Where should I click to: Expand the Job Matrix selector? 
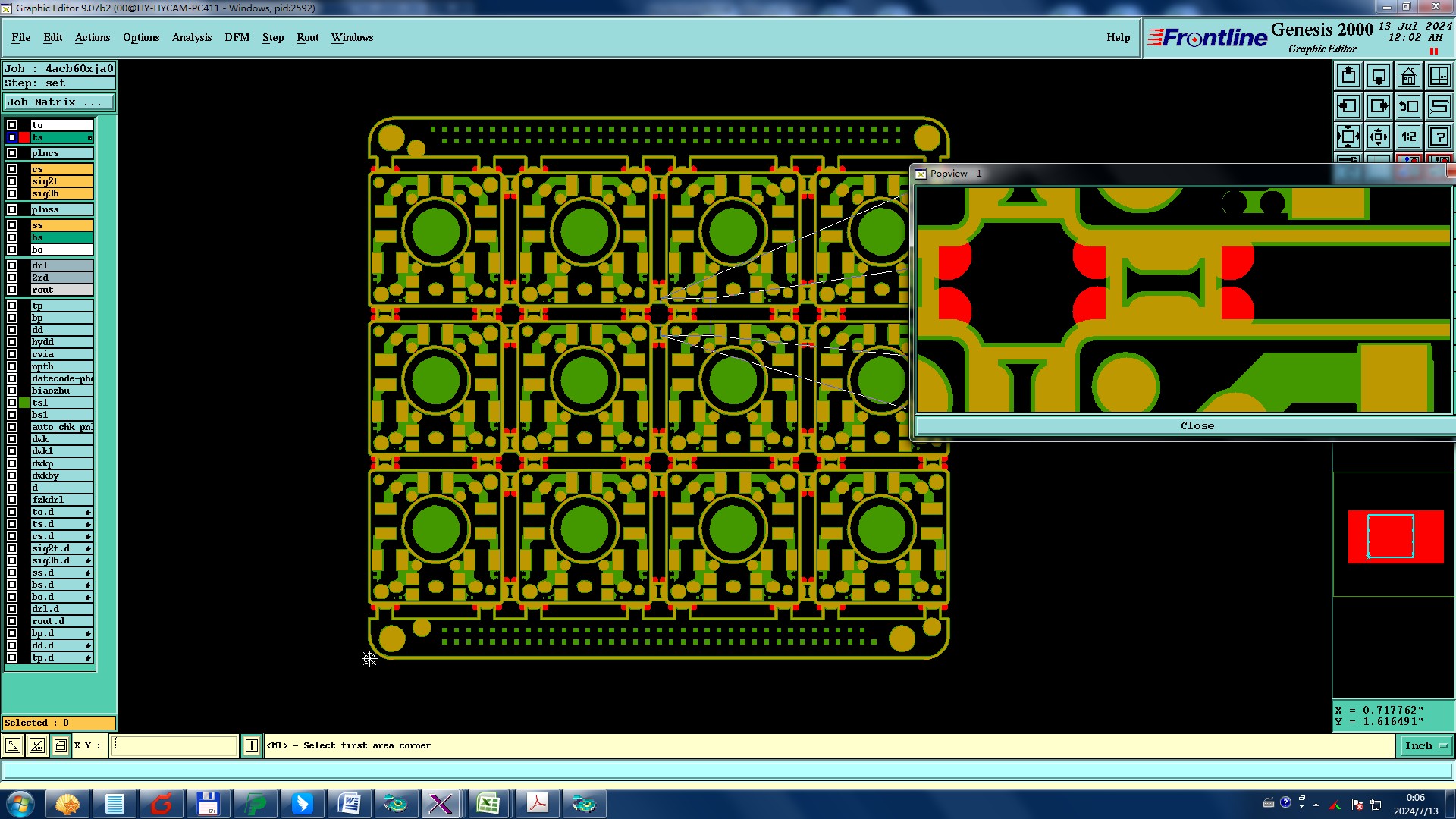pyautogui.click(x=59, y=102)
